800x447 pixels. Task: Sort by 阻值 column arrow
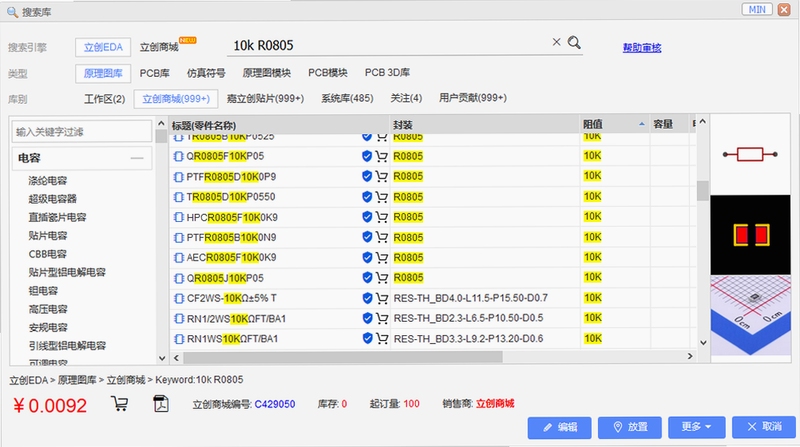point(641,124)
